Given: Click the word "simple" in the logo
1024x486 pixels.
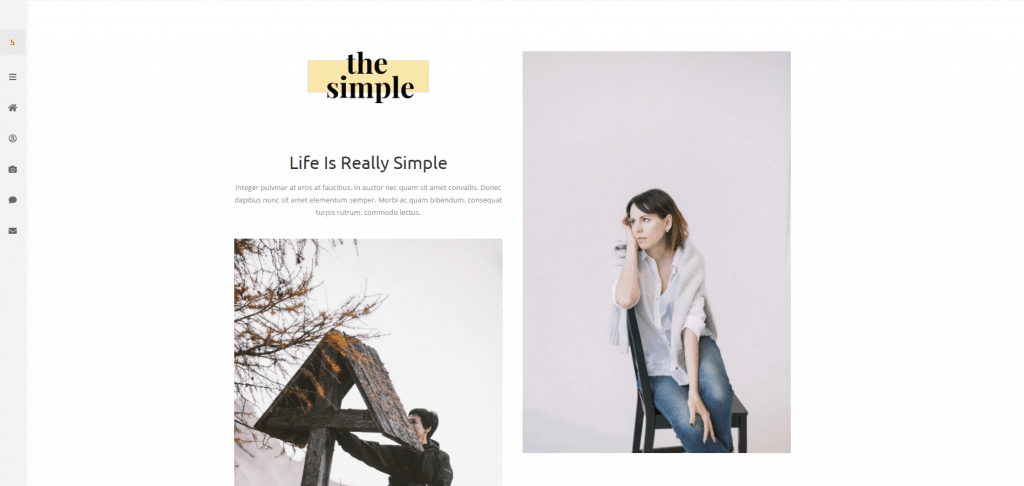Looking at the screenshot, I should click(x=370, y=88).
